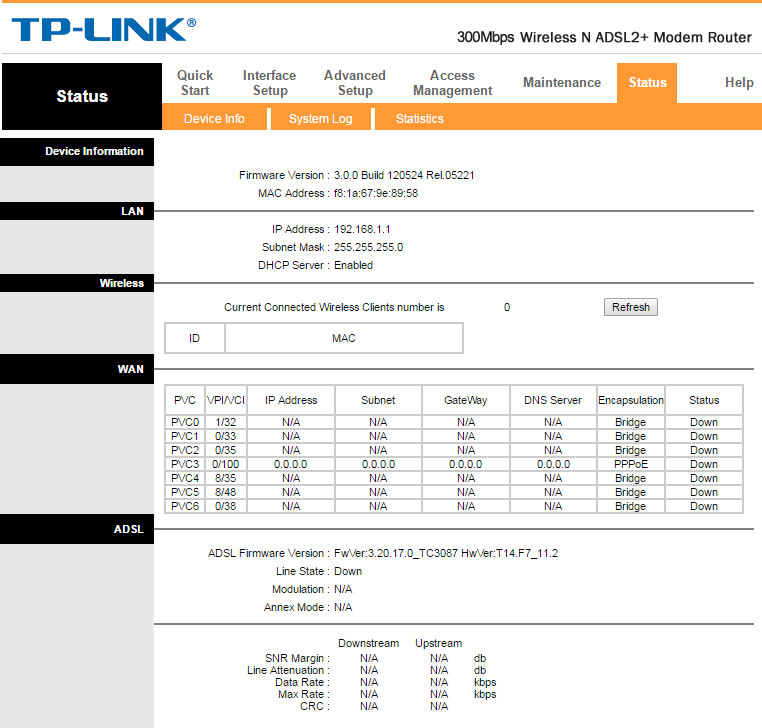
Task: Open the Interface Setup tab
Action: click(269, 83)
